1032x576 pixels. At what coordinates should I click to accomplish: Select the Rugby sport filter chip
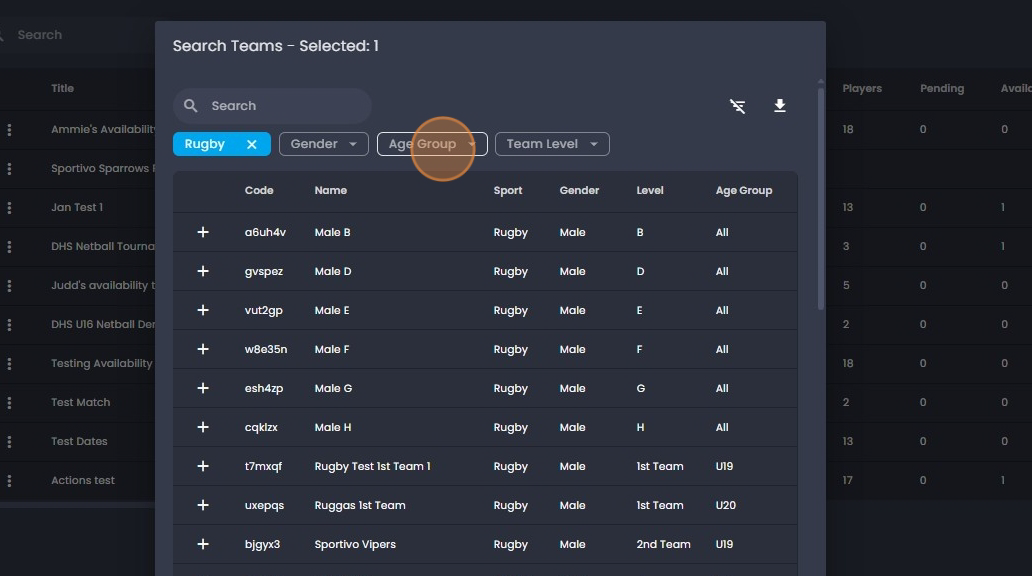[x=222, y=144]
